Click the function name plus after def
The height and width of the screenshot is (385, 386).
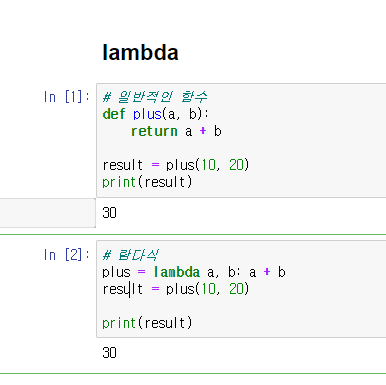(x=147, y=114)
